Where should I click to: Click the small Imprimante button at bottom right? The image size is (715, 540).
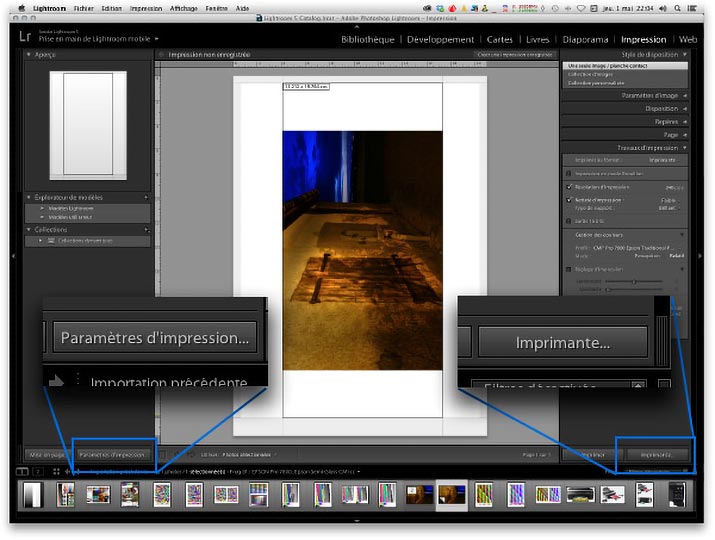[656, 455]
